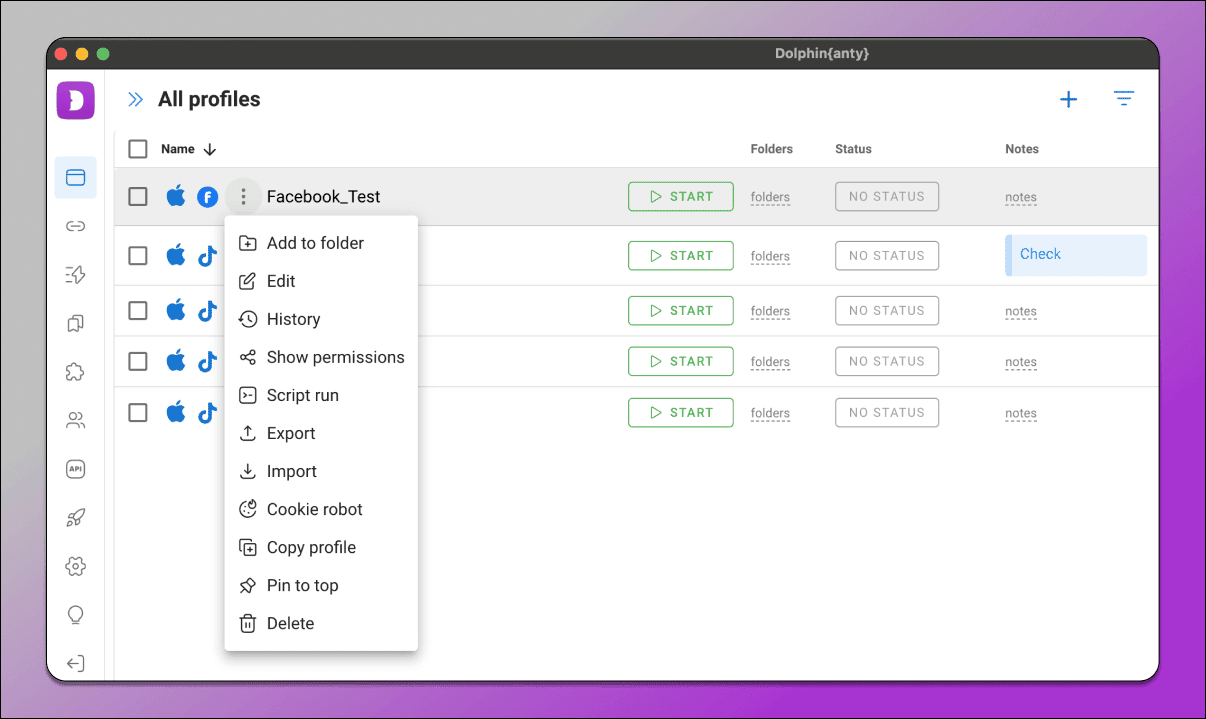Click folders link in Facebook_Test row
This screenshot has width=1206, height=719.
point(770,198)
